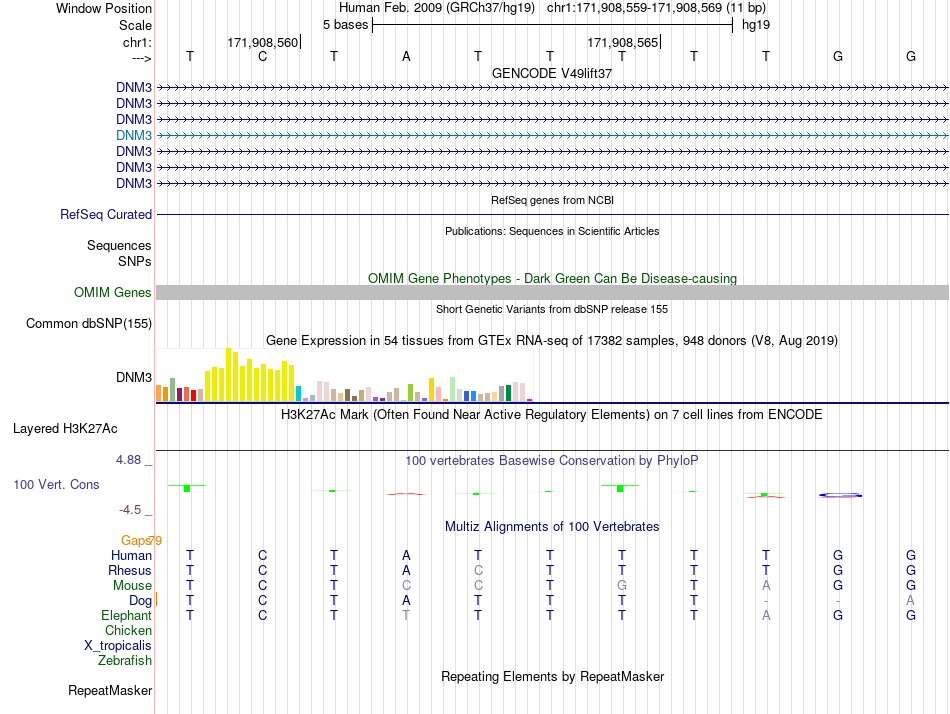Open Short Genetic Variants from dbSNP title
Viewport: 950px width, 714px height.
click(x=552, y=309)
